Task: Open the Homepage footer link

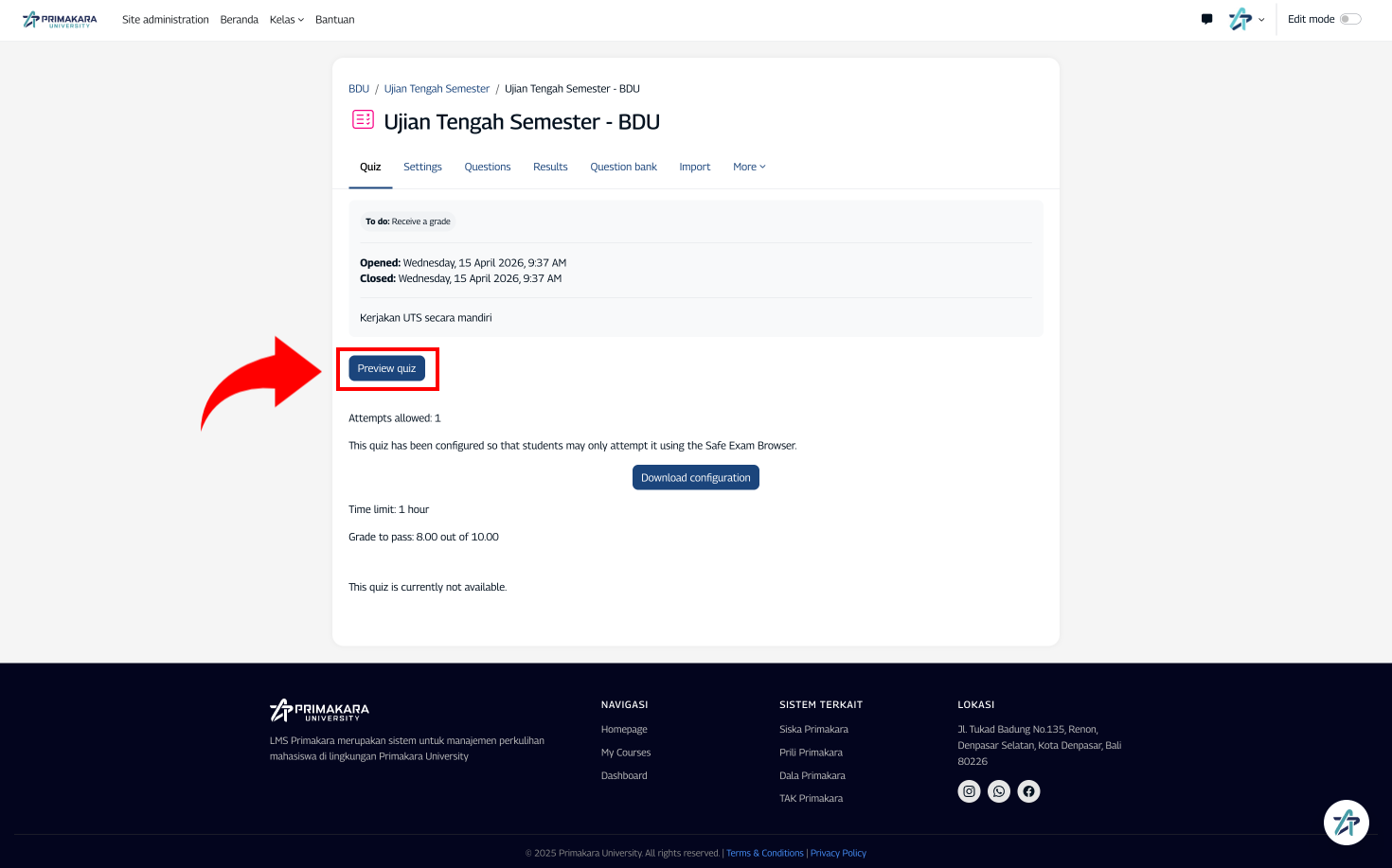Action: coord(624,729)
